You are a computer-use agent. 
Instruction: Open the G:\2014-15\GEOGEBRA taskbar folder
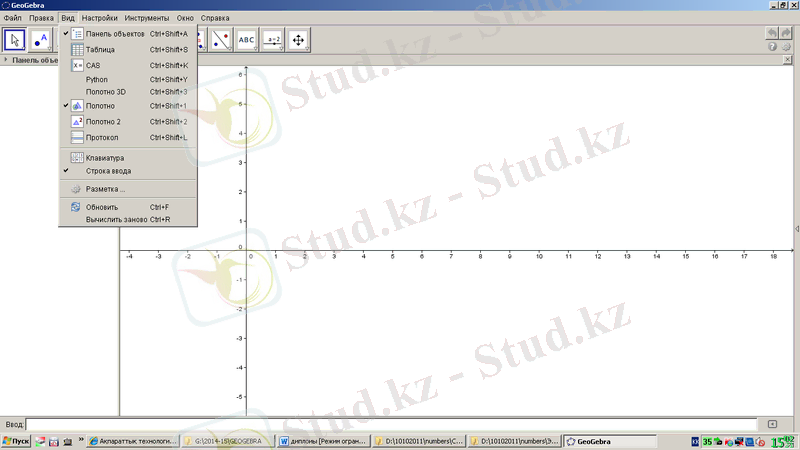pos(228,441)
